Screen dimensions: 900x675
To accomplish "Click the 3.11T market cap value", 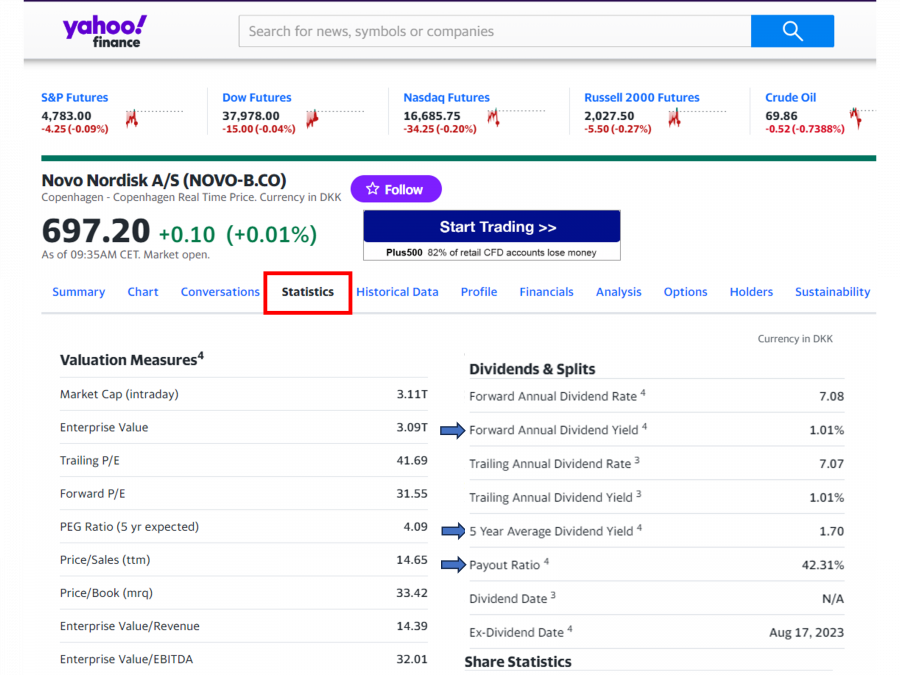I will click(412, 394).
